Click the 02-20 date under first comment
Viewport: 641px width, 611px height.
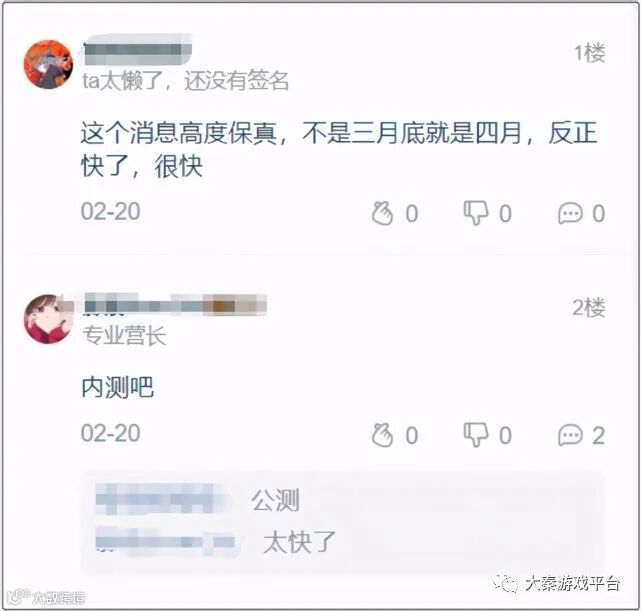point(110,211)
